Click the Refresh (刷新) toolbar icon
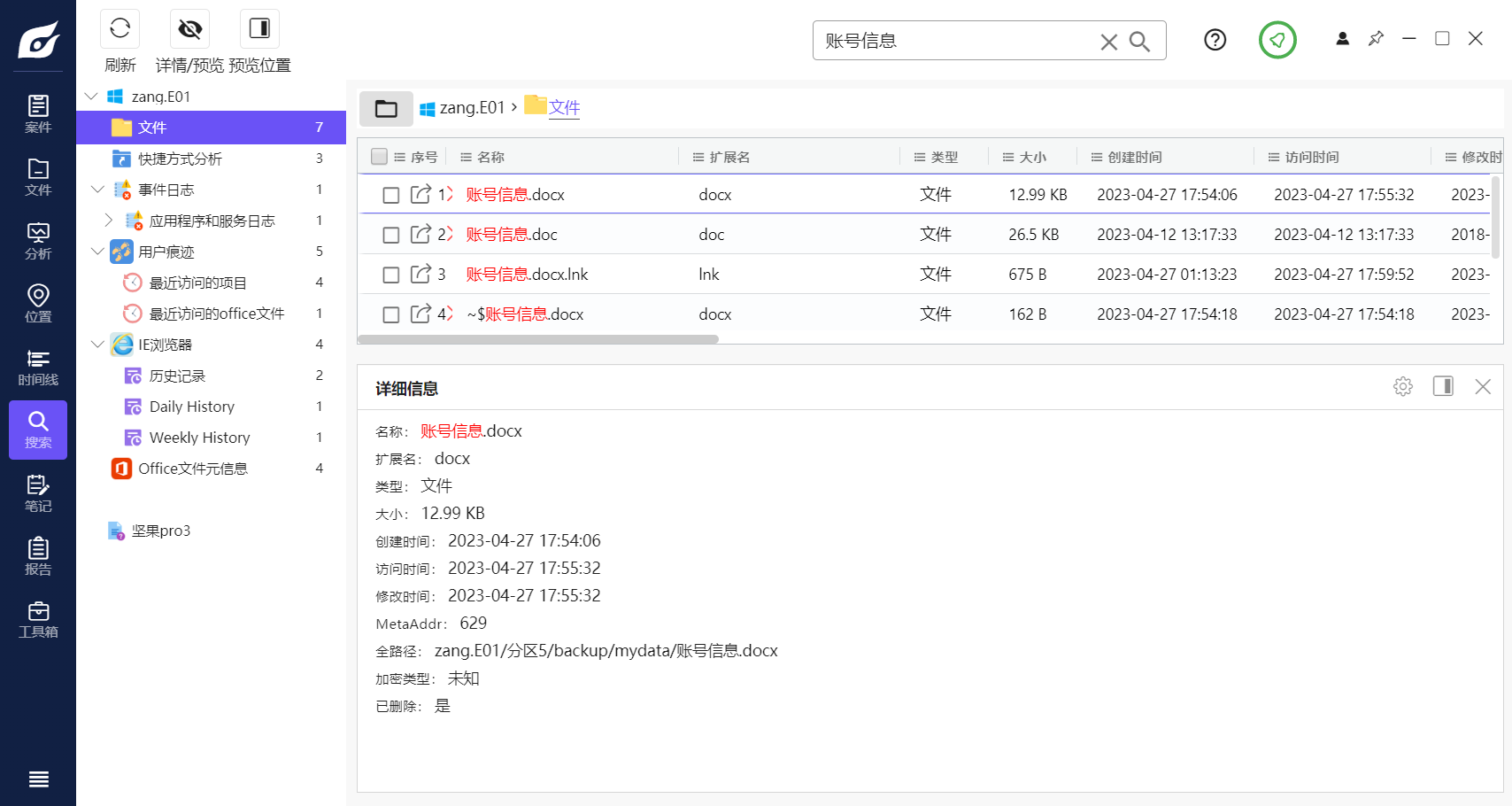 pyautogui.click(x=120, y=28)
